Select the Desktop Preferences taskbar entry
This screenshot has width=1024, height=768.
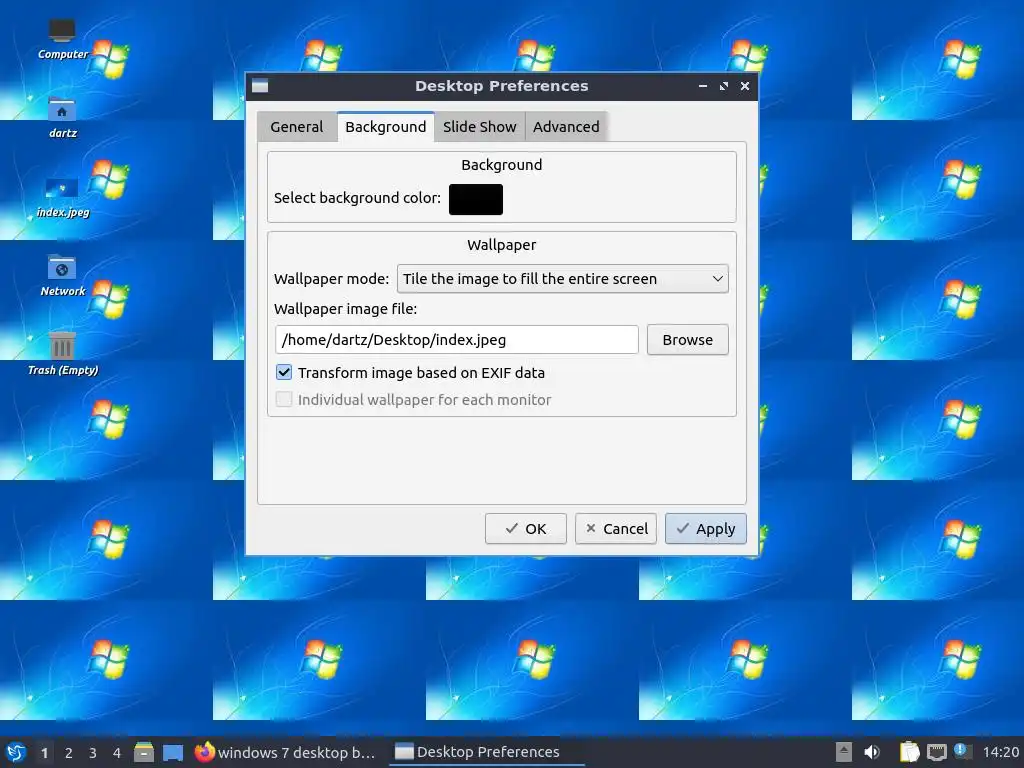(487, 752)
